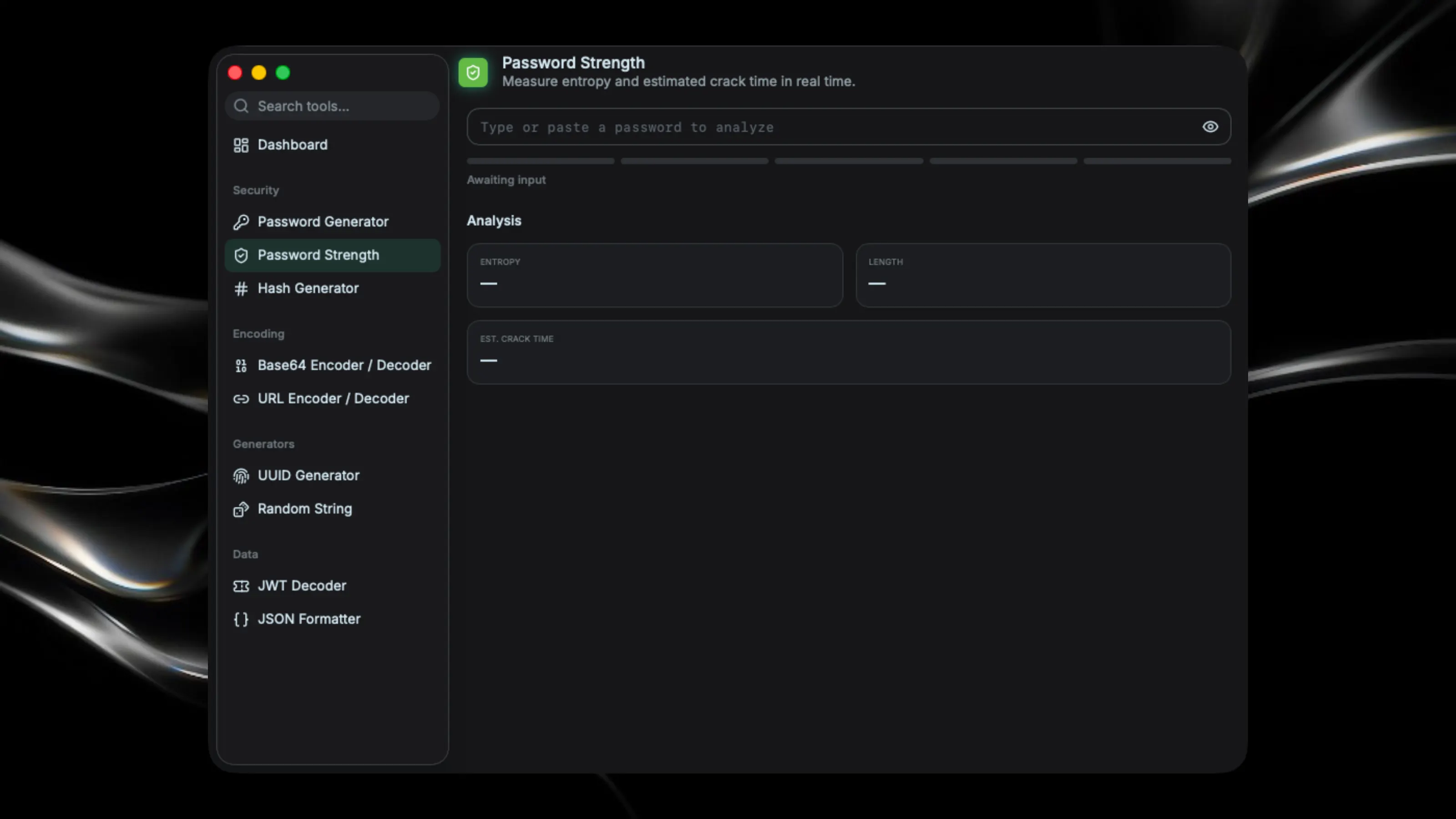The image size is (1456, 819).
Task: Click the last strength meter segment
Action: [1157, 161]
